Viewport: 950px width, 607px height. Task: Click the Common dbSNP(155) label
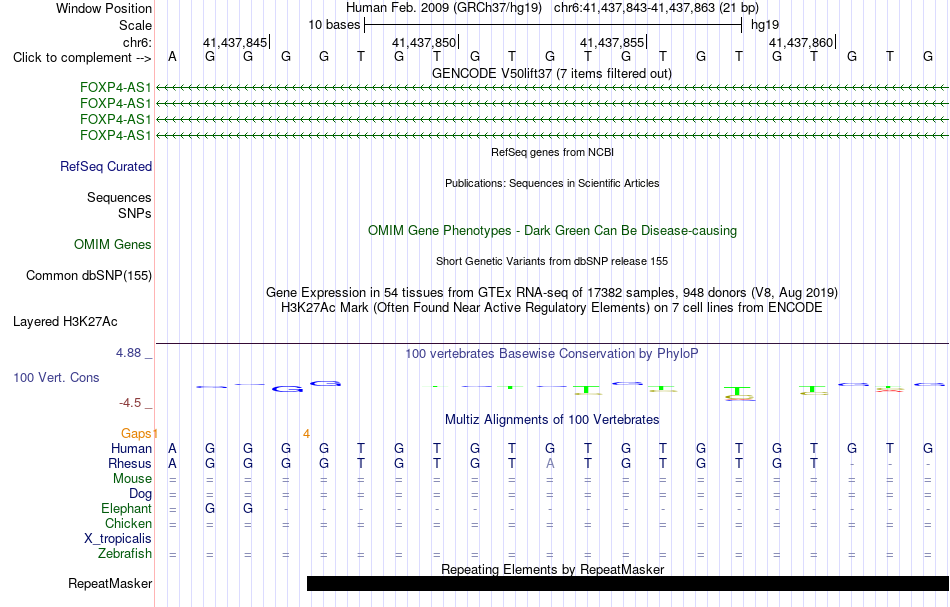point(88,276)
